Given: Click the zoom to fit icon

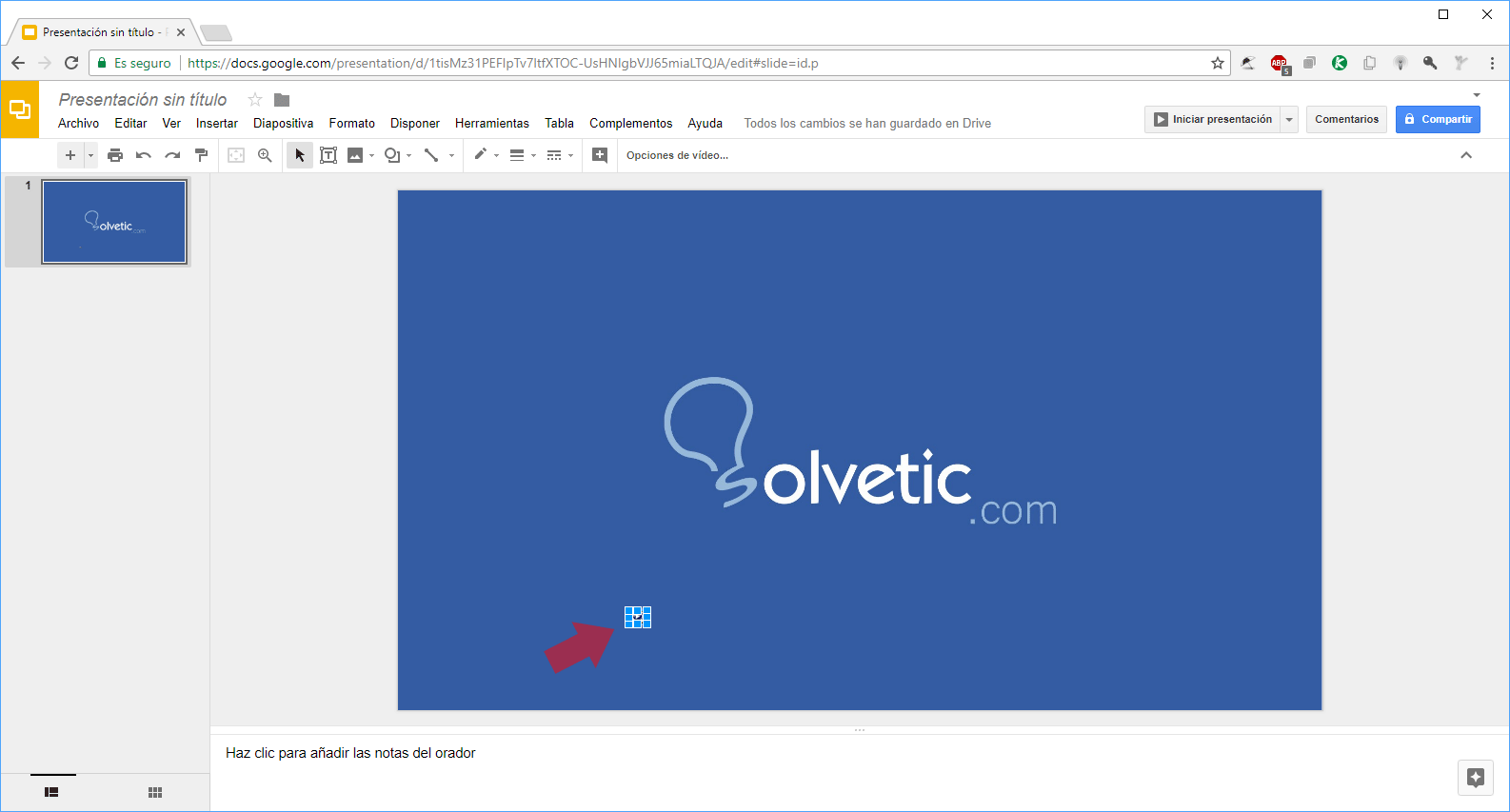Looking at the screenshot, I should [236, 155].
